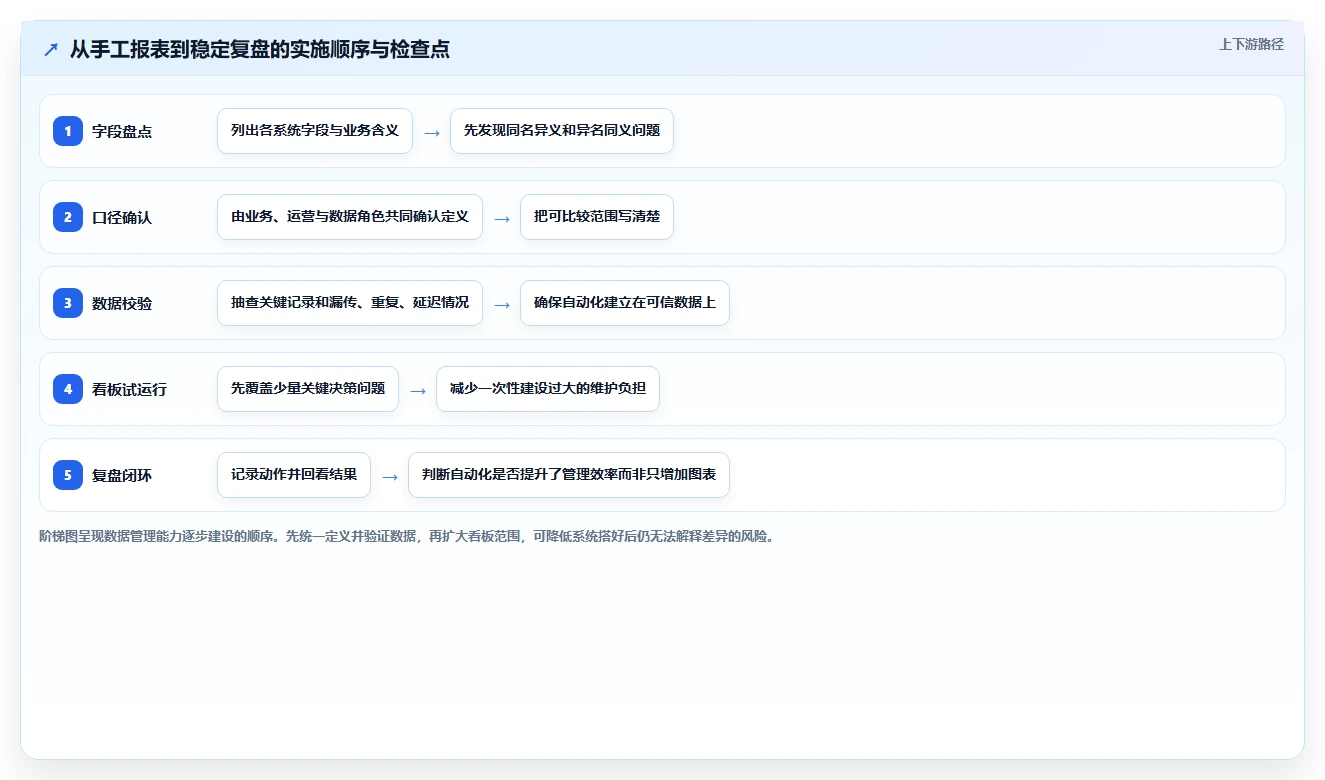
Task: Open the 列出各系统字段与业务含义 box
Action: tap(315, 131)
